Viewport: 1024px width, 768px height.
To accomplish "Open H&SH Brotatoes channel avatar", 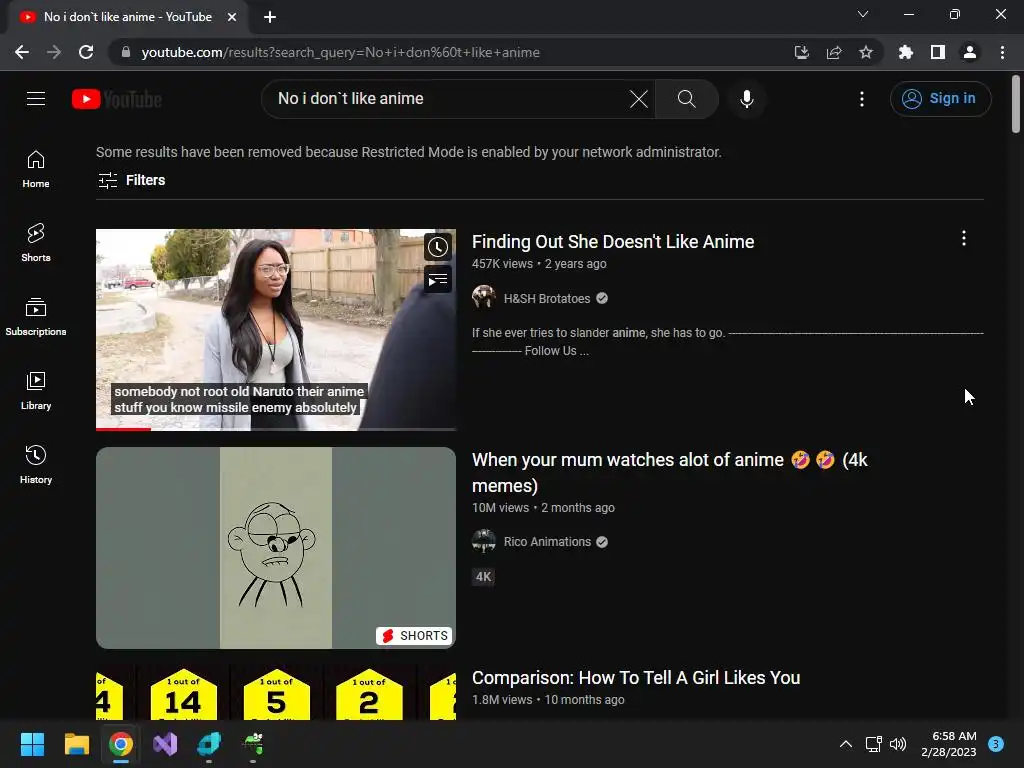I will (484, 298).
